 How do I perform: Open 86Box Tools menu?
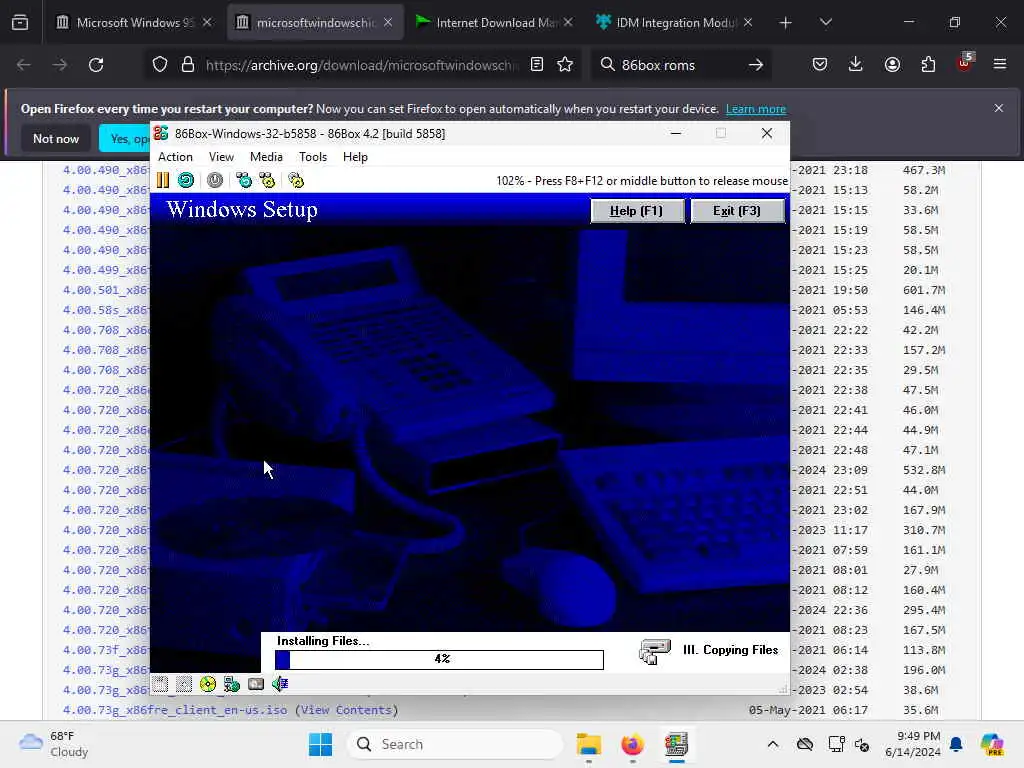coord(313,157)
